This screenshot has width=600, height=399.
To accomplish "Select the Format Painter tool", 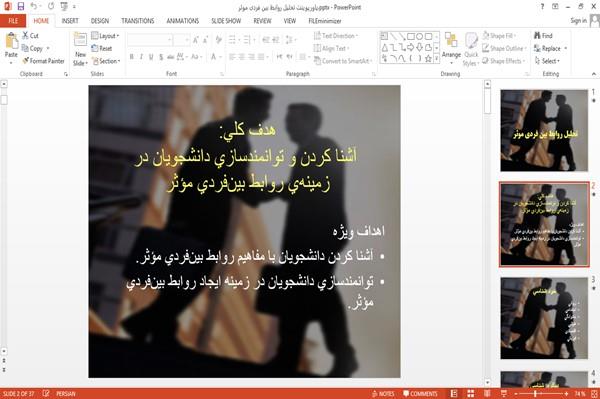I will 43,61.
